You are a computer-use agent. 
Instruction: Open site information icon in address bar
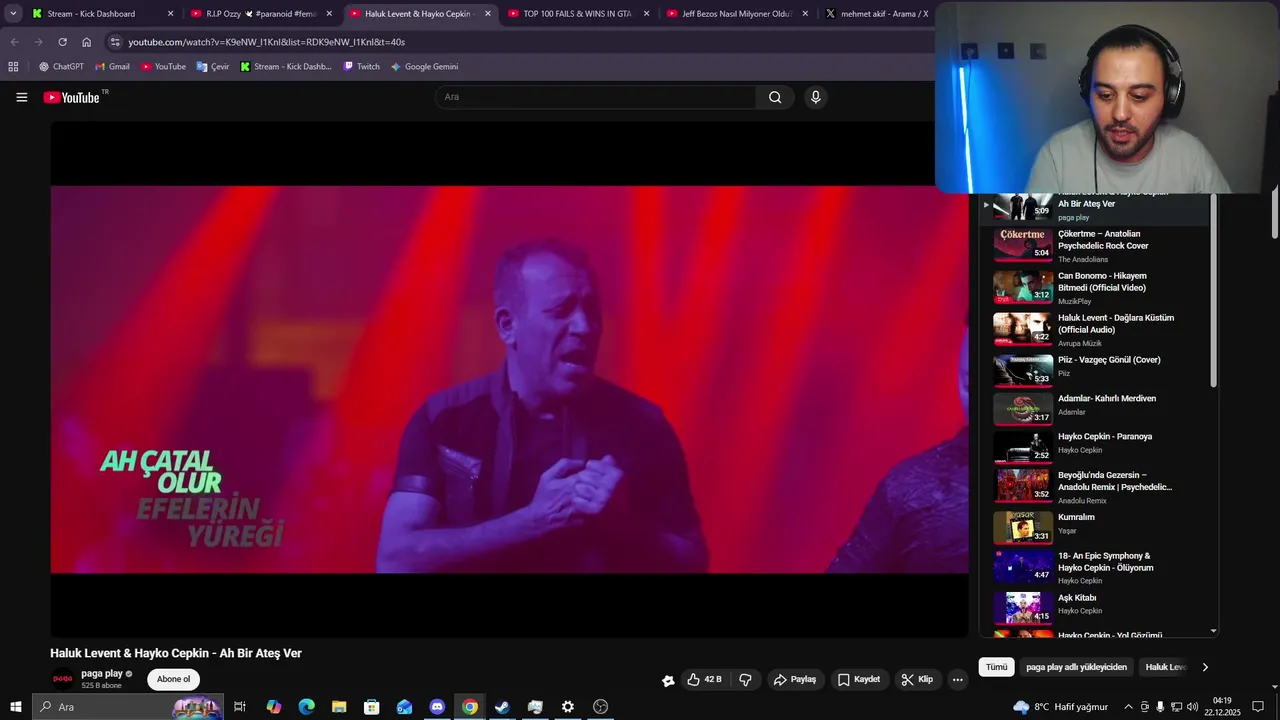(115, 42)
